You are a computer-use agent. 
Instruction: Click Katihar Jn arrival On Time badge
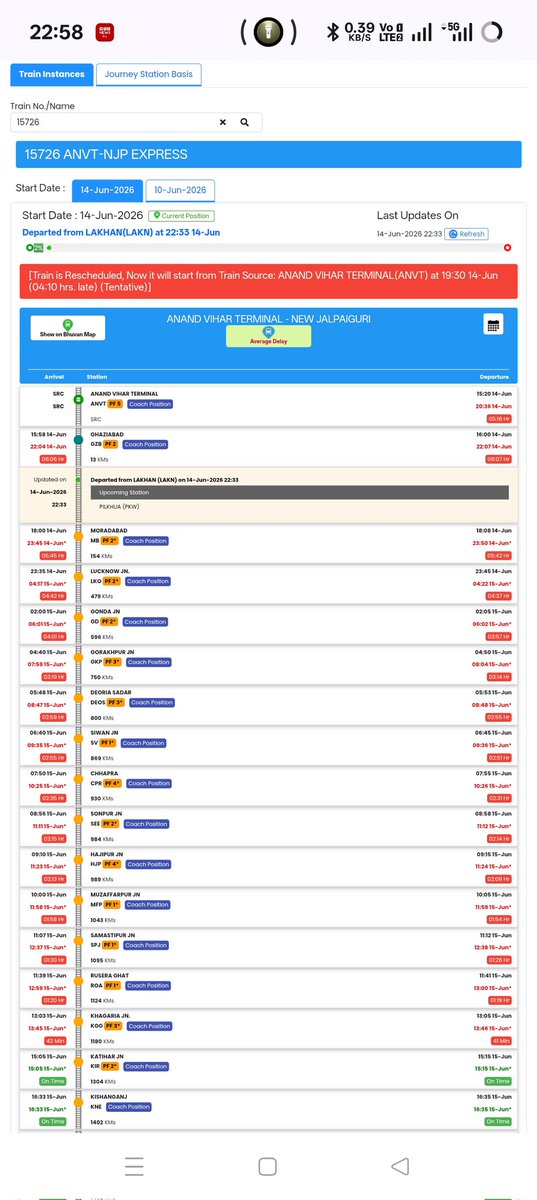click(x=53, y=1081)
